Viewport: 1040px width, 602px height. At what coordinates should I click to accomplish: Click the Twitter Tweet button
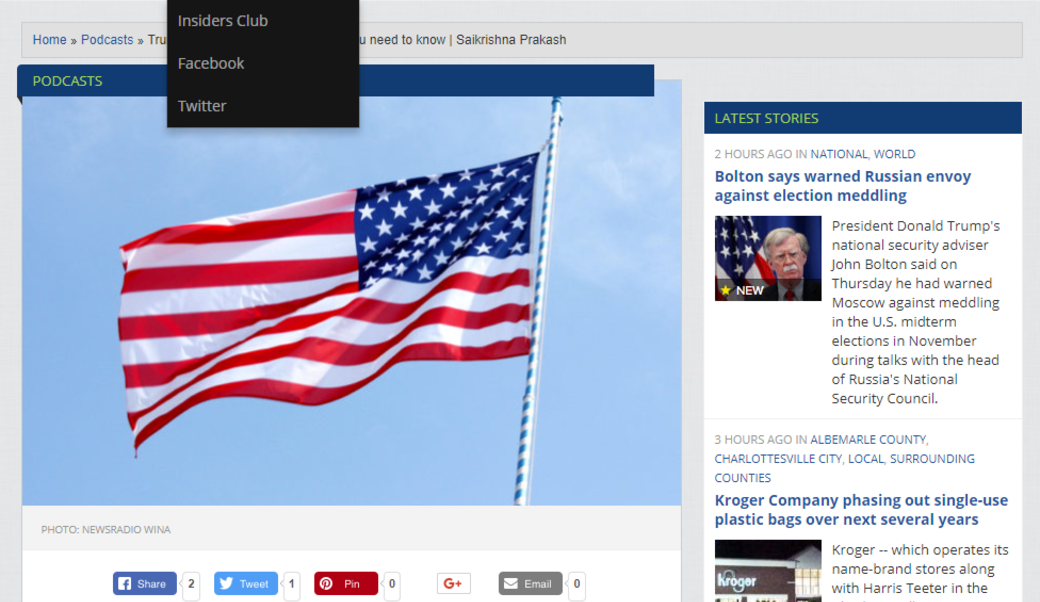(x=246, y=584)
